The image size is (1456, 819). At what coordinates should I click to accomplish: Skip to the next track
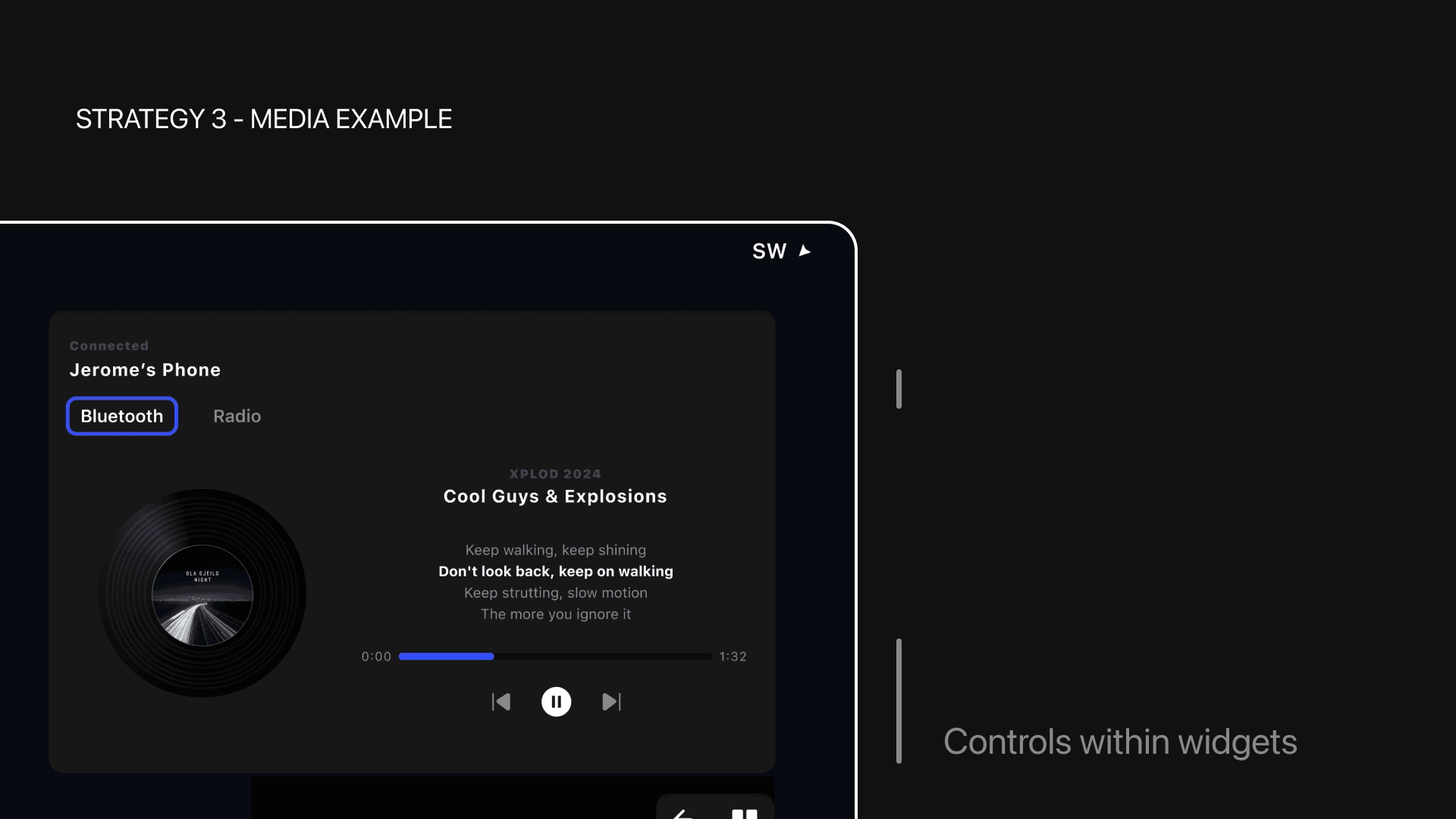pos(611,701)
